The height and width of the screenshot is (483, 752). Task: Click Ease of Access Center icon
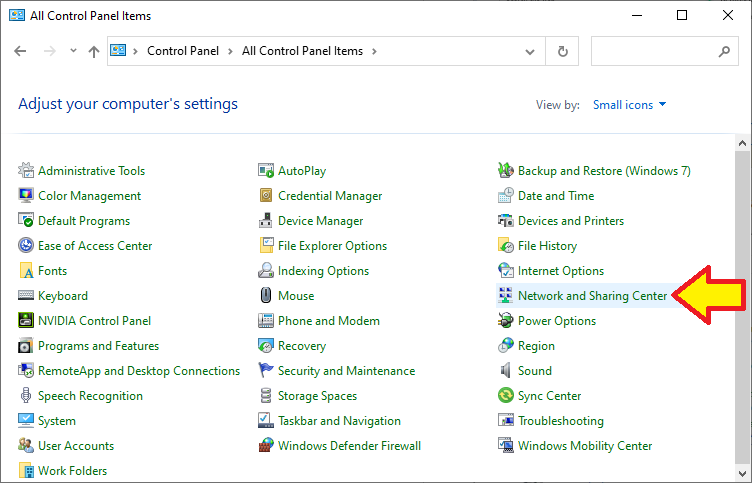(26, 245)
